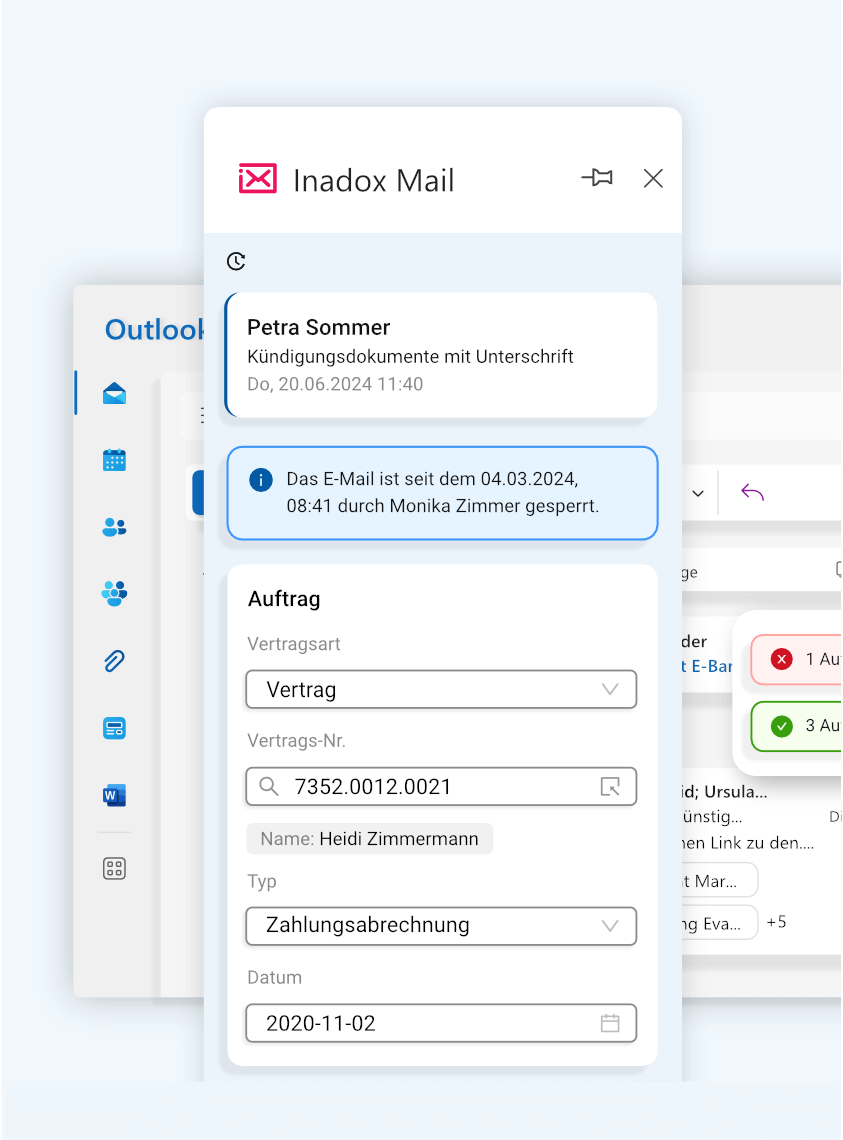Select the Petra Sommer email card
843x1140 pixels.
[442, 355]
